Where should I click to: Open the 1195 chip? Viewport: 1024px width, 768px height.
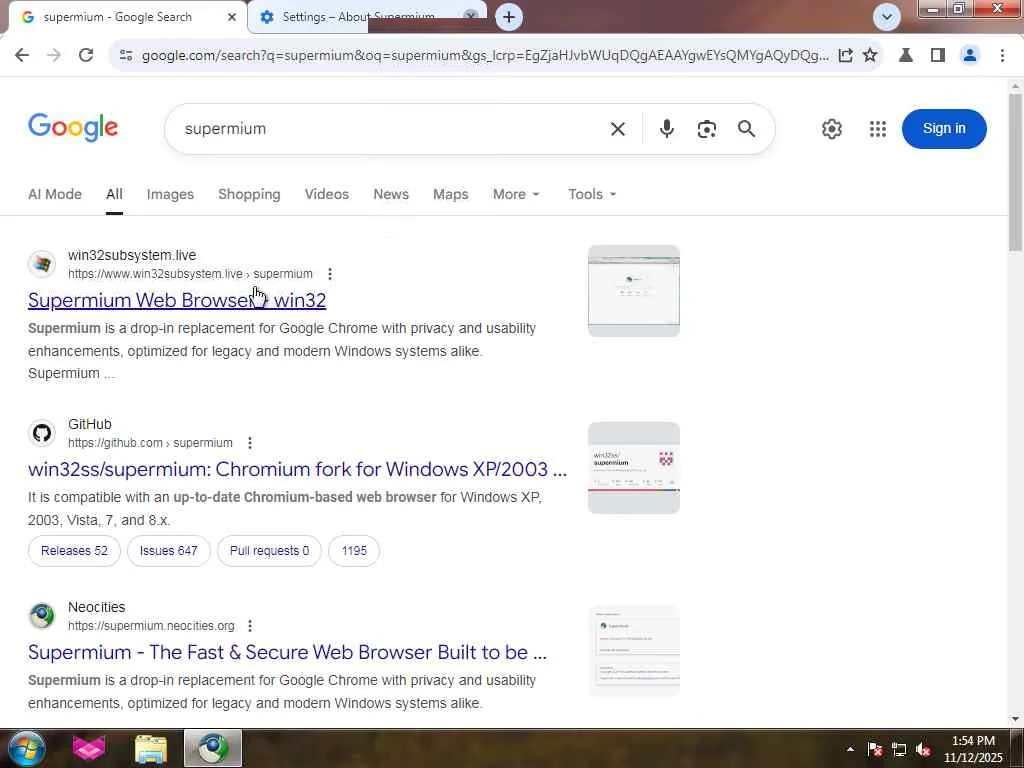[354, 551]
